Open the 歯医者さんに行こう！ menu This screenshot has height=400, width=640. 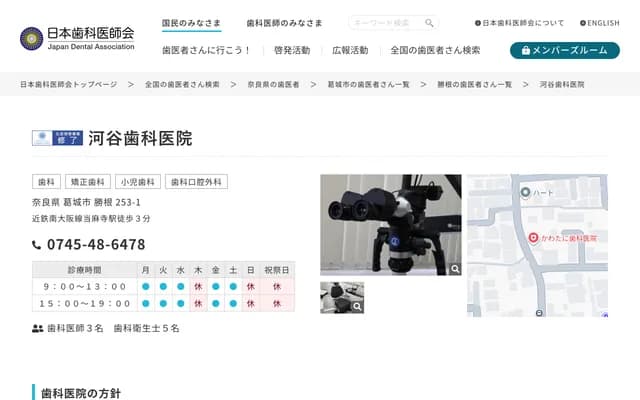point(206,50)
